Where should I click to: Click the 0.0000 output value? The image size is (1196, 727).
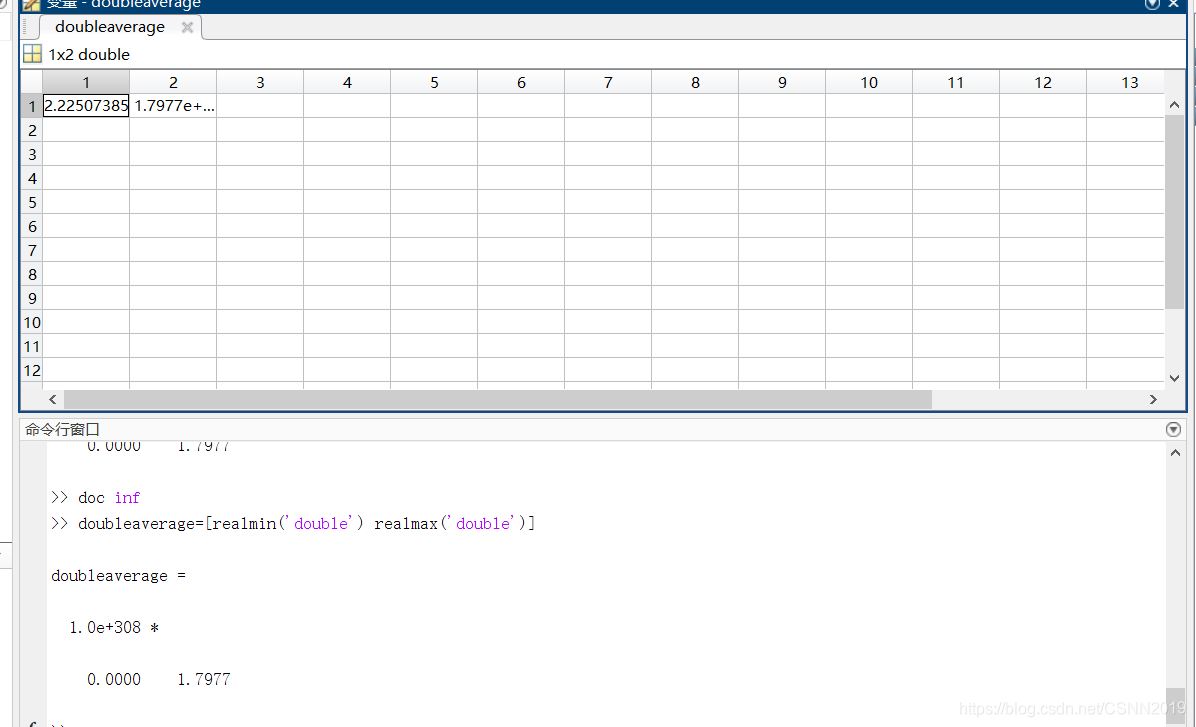[114, 679]
